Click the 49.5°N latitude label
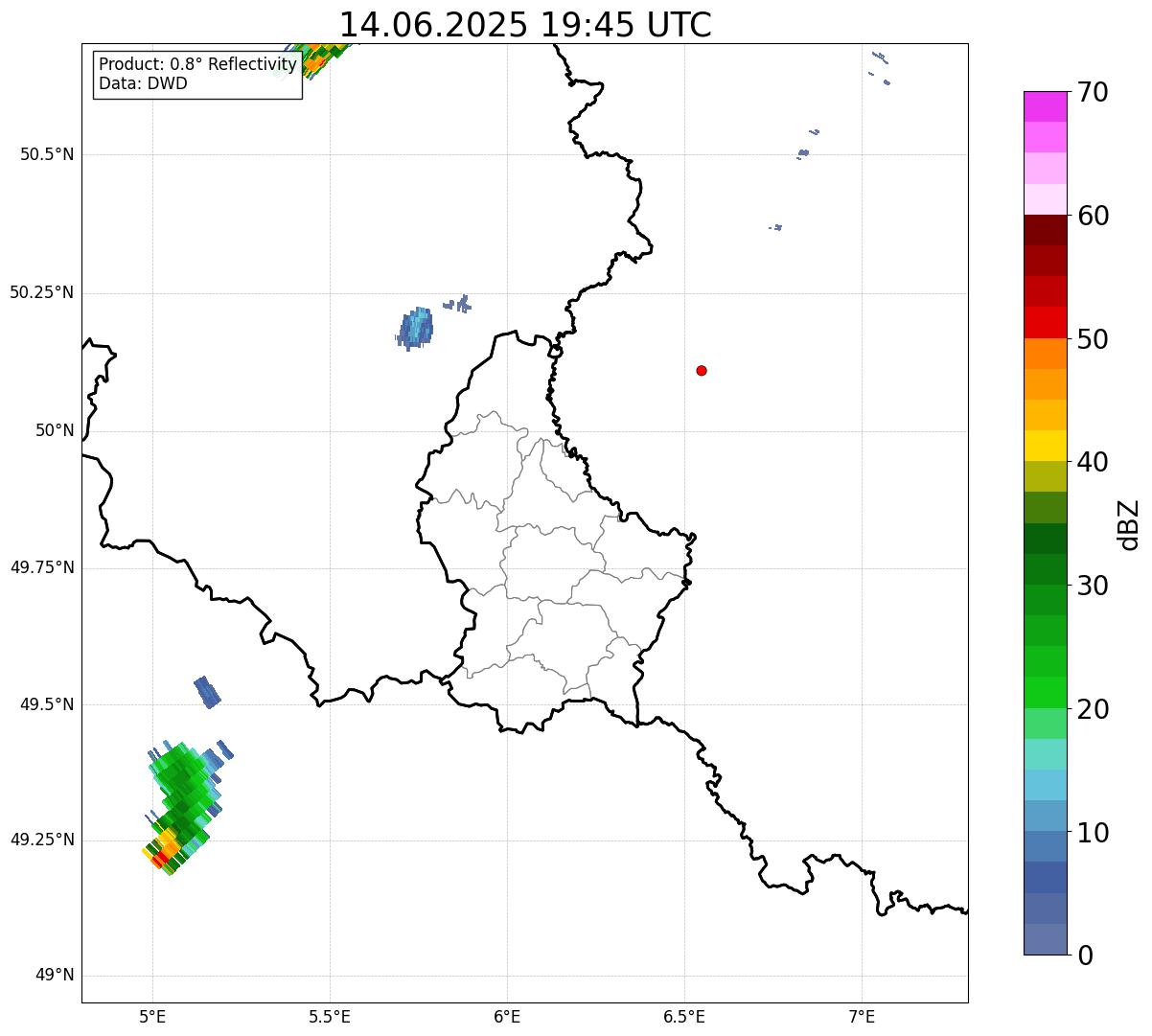1152x1036 pixels. [x=47, y=704]
